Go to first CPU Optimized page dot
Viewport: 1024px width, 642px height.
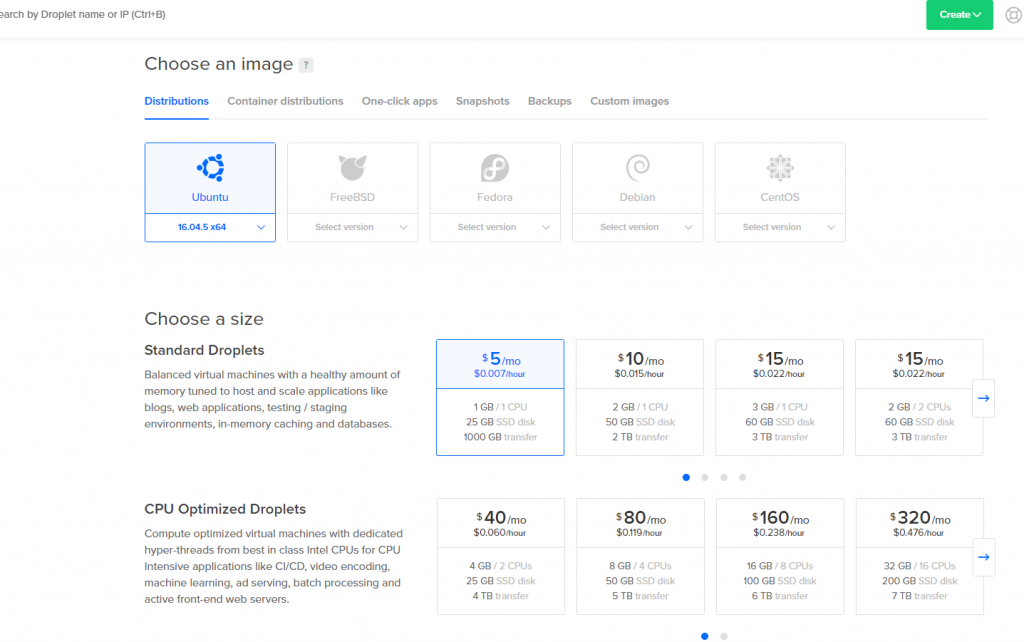705,636
